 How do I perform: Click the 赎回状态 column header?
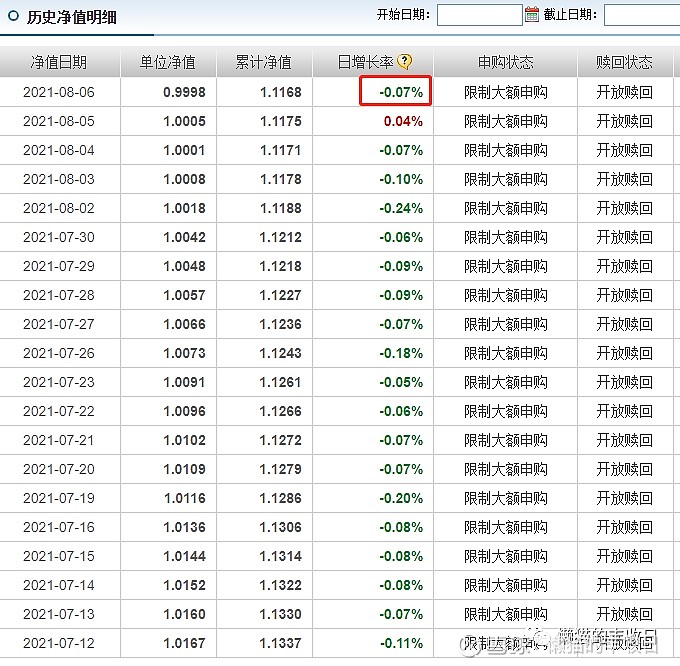(x=624, y=62)
